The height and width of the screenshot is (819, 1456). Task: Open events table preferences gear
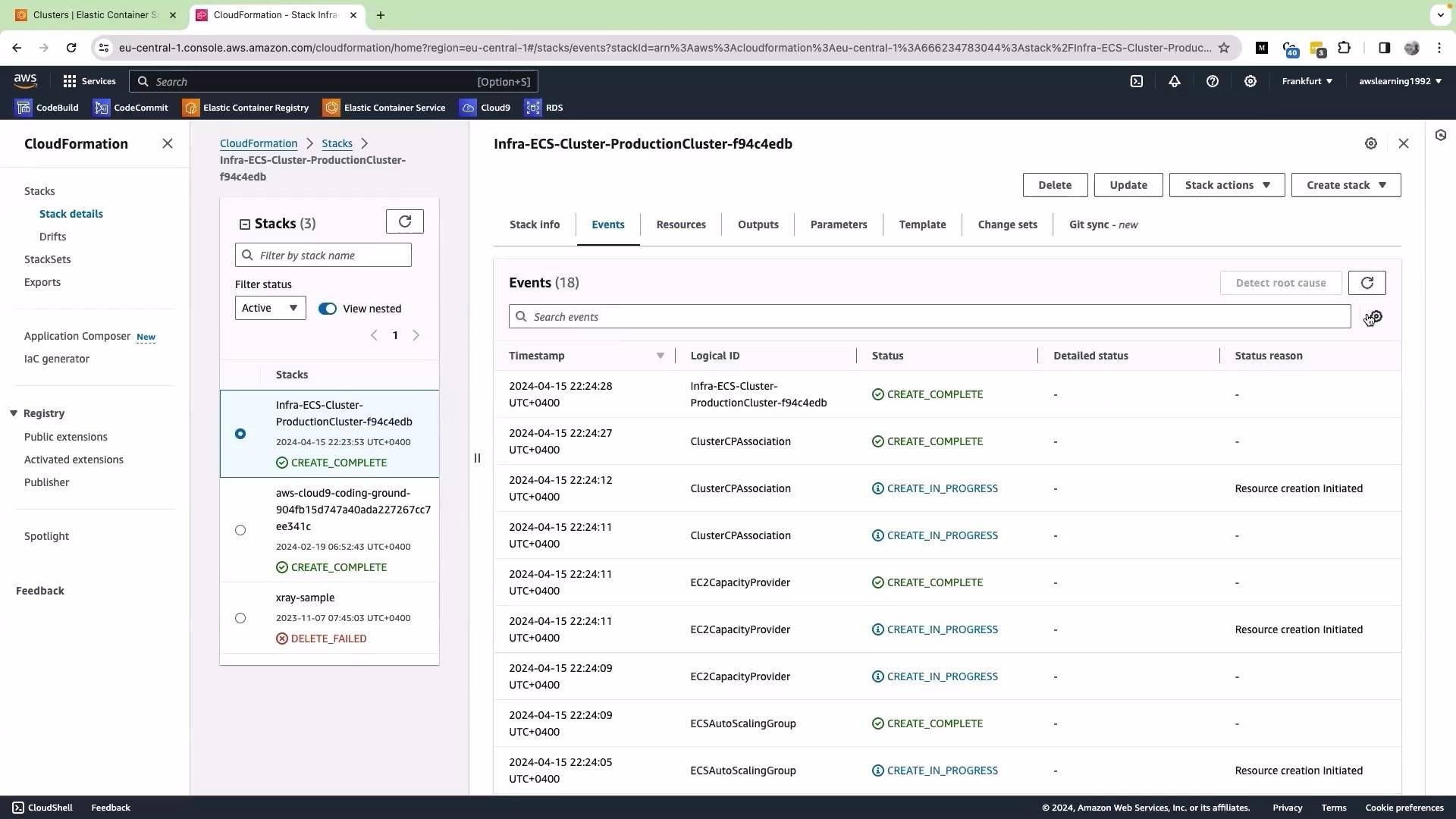point(1376,317)
